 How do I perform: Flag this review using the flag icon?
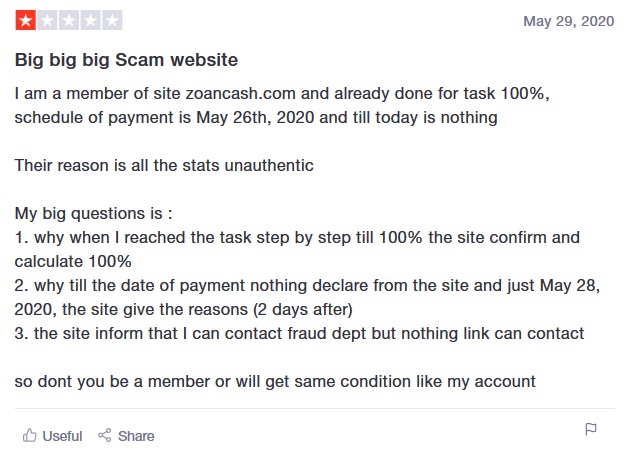[x=591, y=429]
